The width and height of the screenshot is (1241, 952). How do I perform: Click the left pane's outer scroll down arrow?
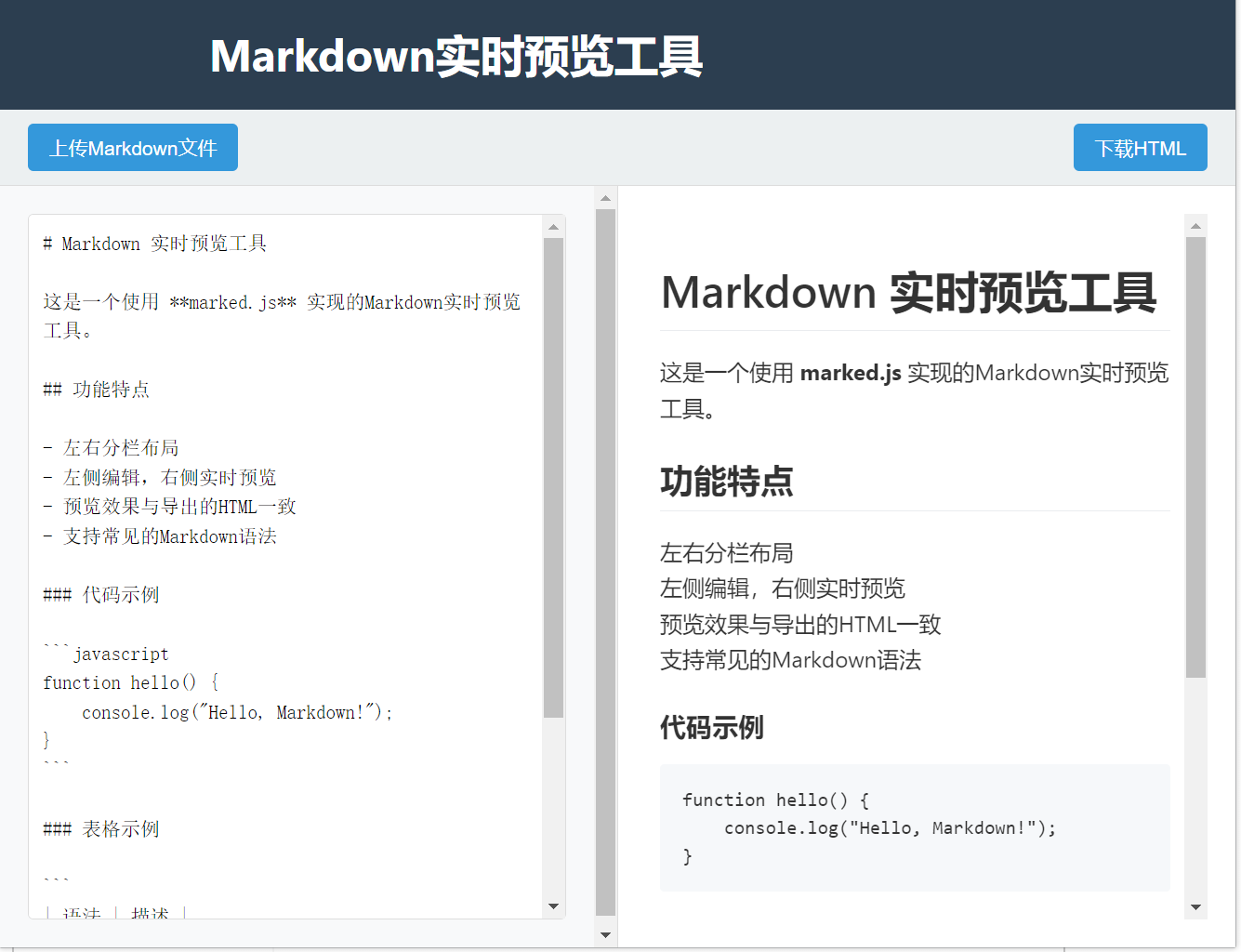605,935
